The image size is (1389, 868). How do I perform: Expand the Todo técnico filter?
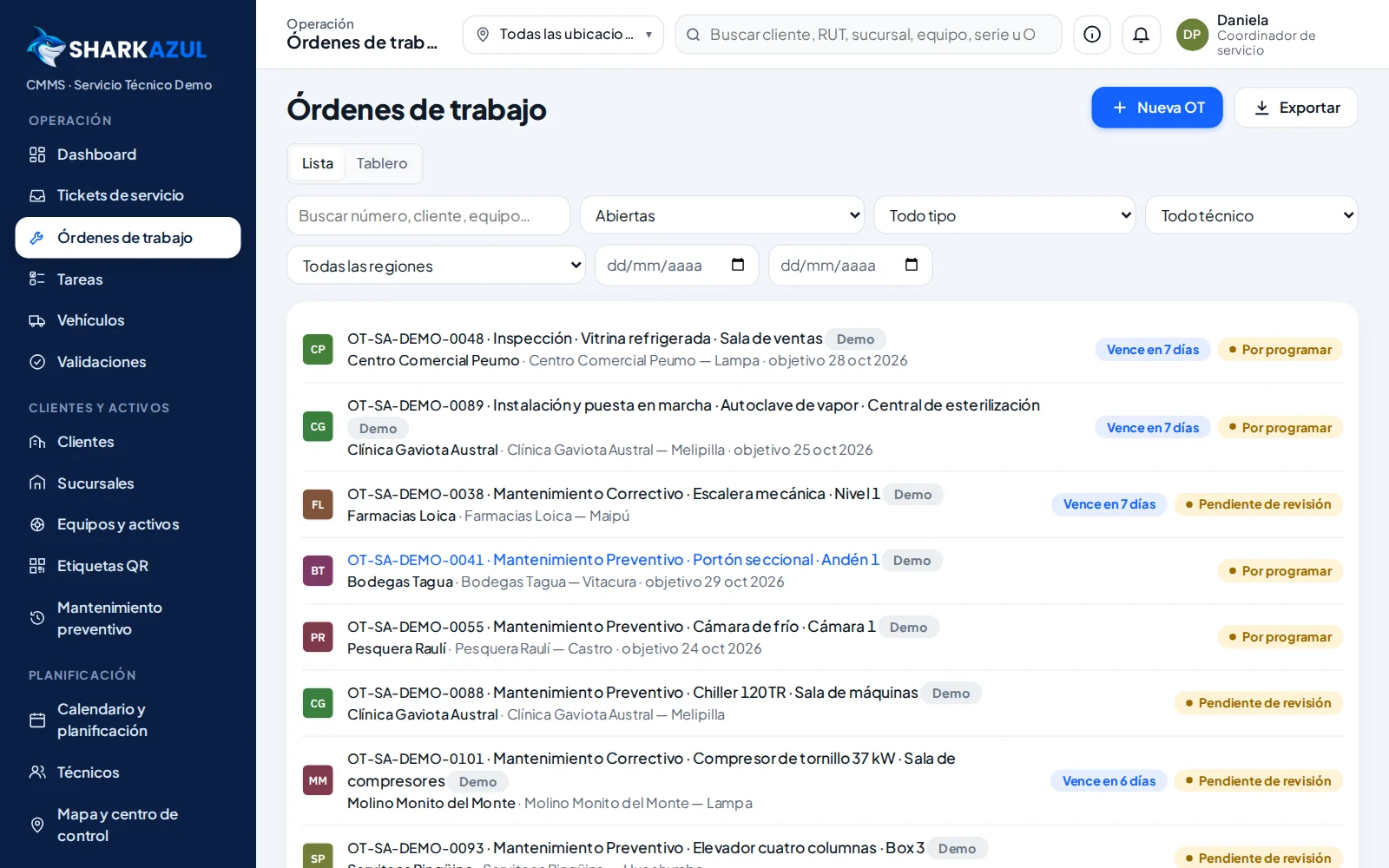click(1252, 215)
